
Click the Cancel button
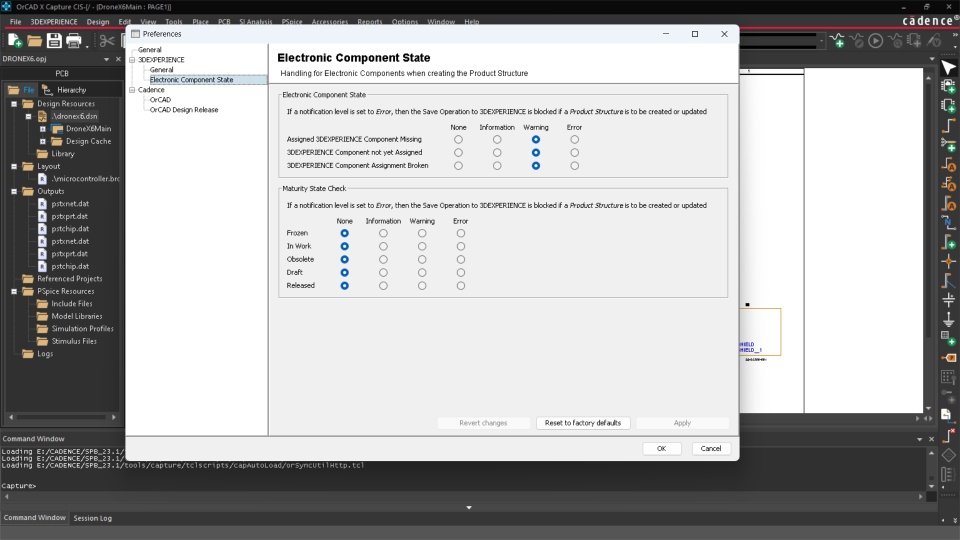711,449
